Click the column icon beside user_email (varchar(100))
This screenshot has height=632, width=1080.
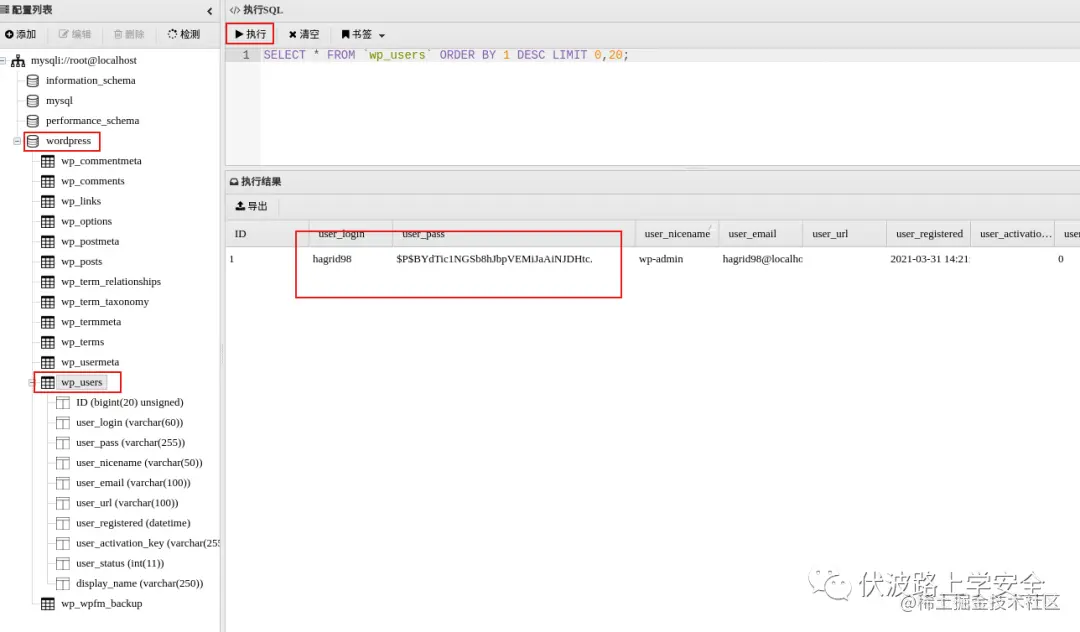point(63,483)
